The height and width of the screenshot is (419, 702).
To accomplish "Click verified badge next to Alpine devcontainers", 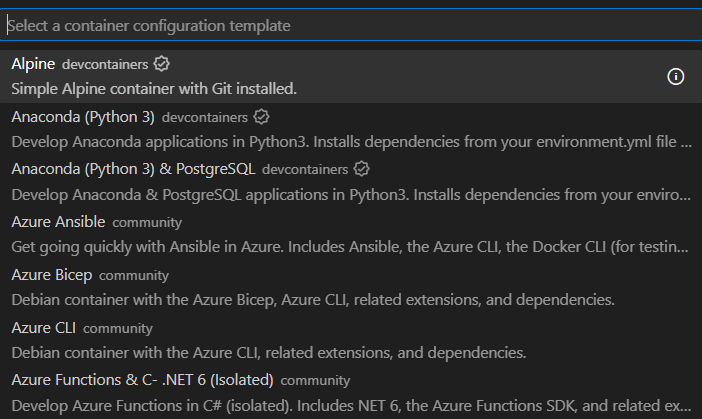I will click(x=161, y=64).
